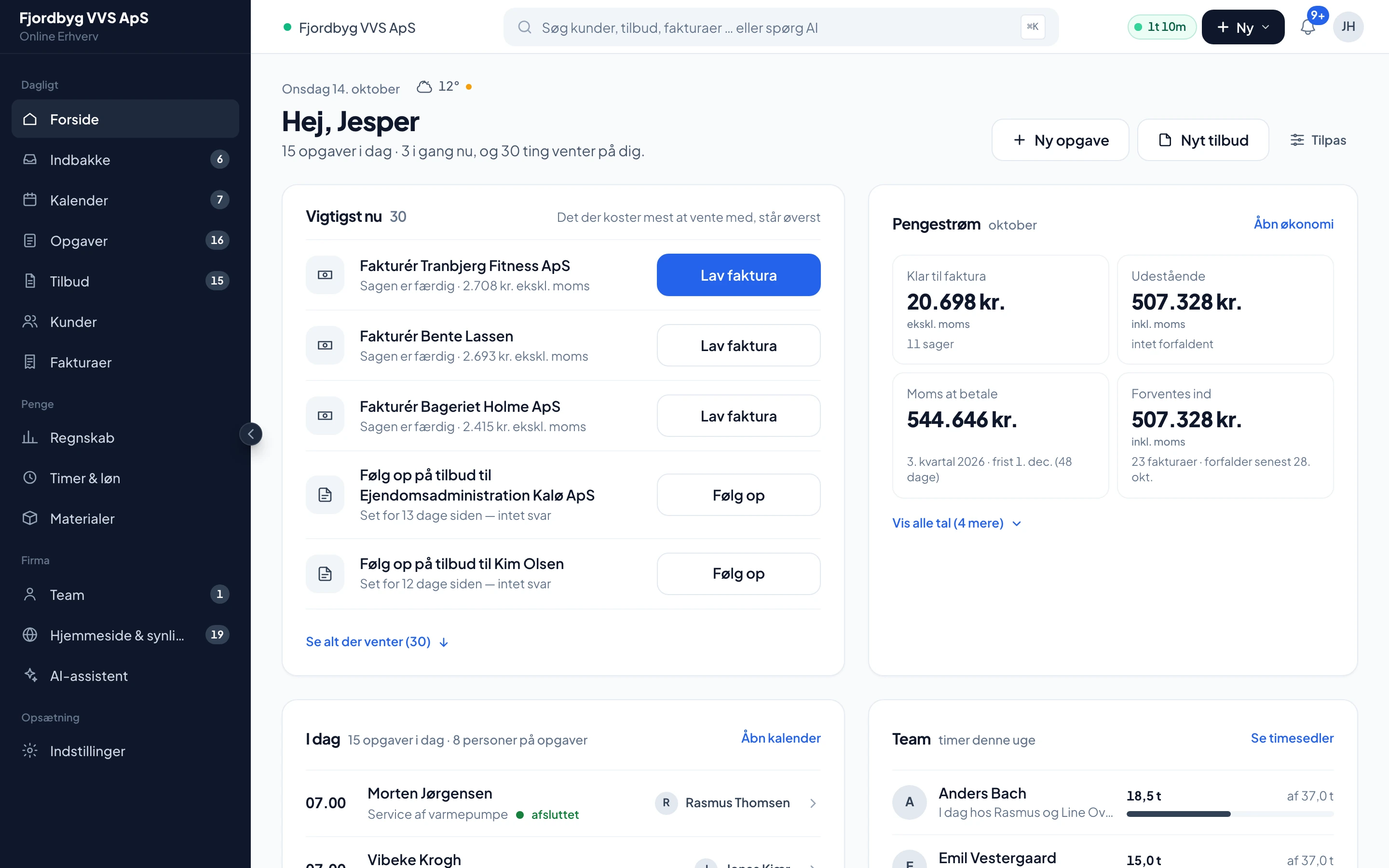
Task: Click document icon beside Kim Olsen follow-up
Action: (325, 573)
